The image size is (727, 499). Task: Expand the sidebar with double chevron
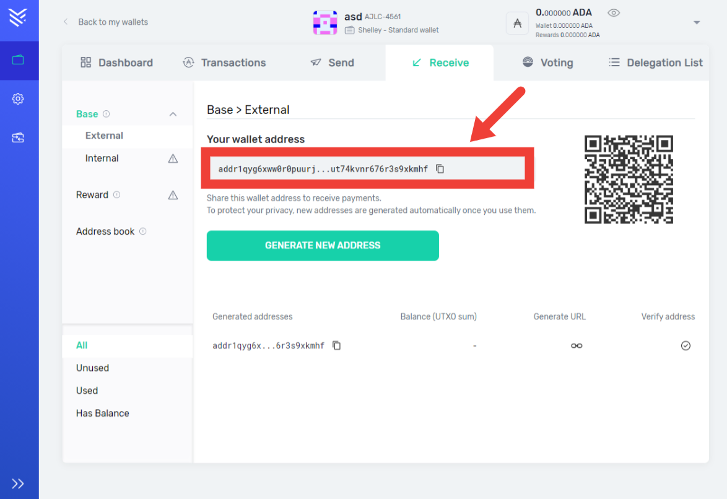click(x=18, y=483)
